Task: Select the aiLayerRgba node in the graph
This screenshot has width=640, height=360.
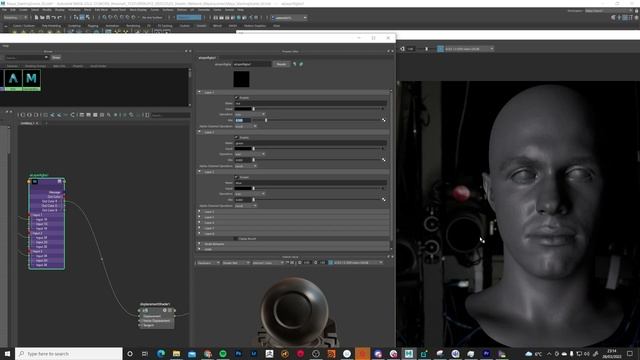Action: click(47, 224)
